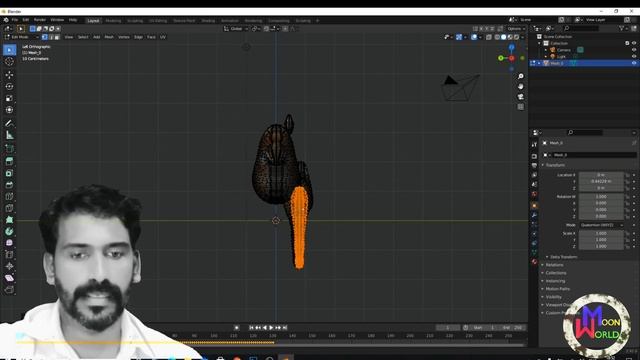Expand the Camera tree item

(546, 50)
